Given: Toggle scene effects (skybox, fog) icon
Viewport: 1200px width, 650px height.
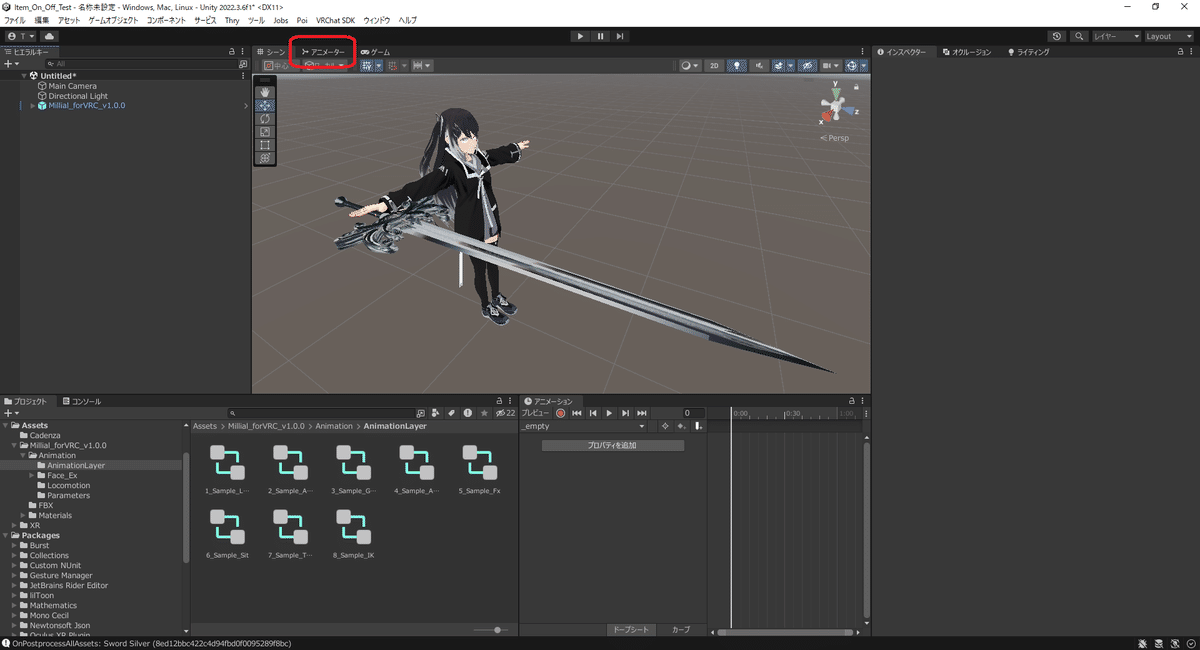Looking at the screenshot, I should coord(779,66).
